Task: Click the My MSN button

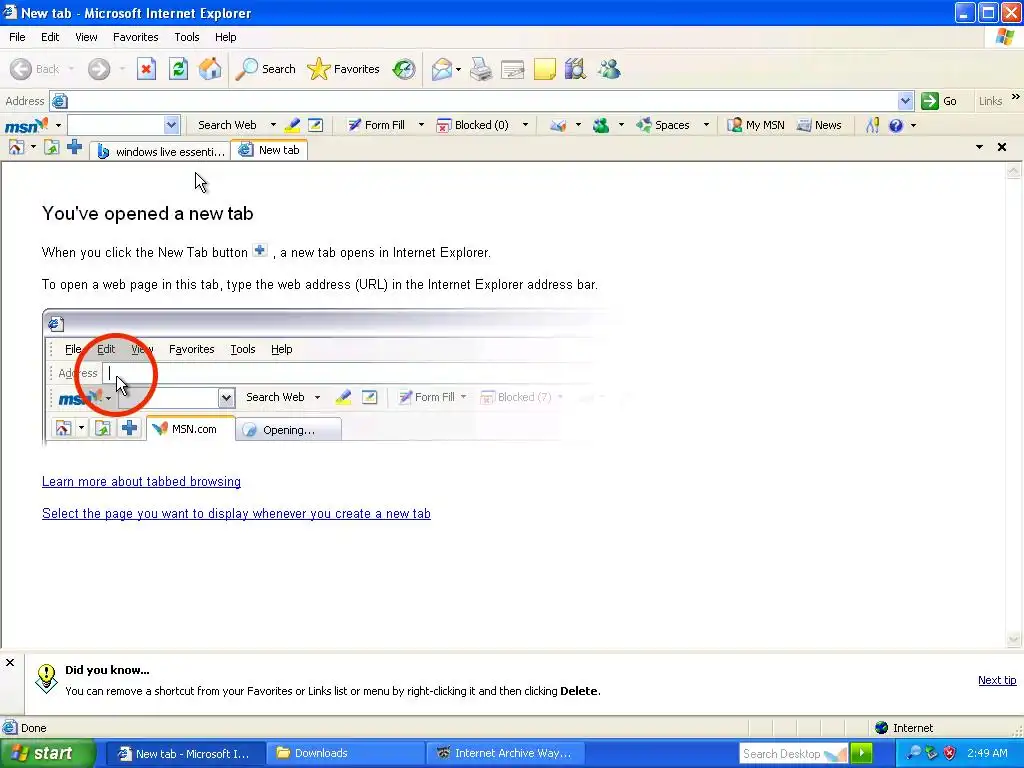Action: click(x=756, y=125)
